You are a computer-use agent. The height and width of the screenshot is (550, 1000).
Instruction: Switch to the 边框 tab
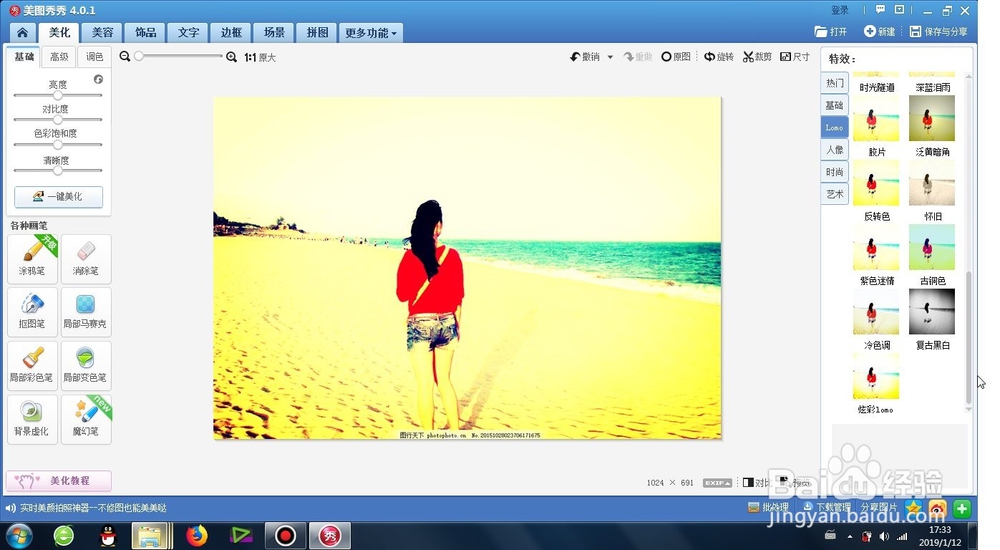click(231, 33)
